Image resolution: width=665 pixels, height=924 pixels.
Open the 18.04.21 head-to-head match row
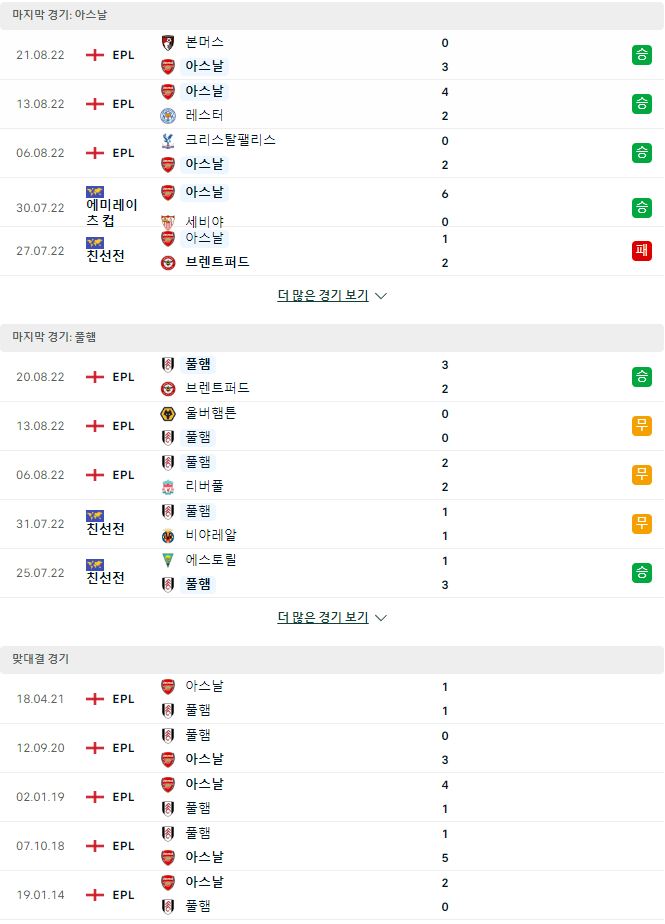(332, 699)
